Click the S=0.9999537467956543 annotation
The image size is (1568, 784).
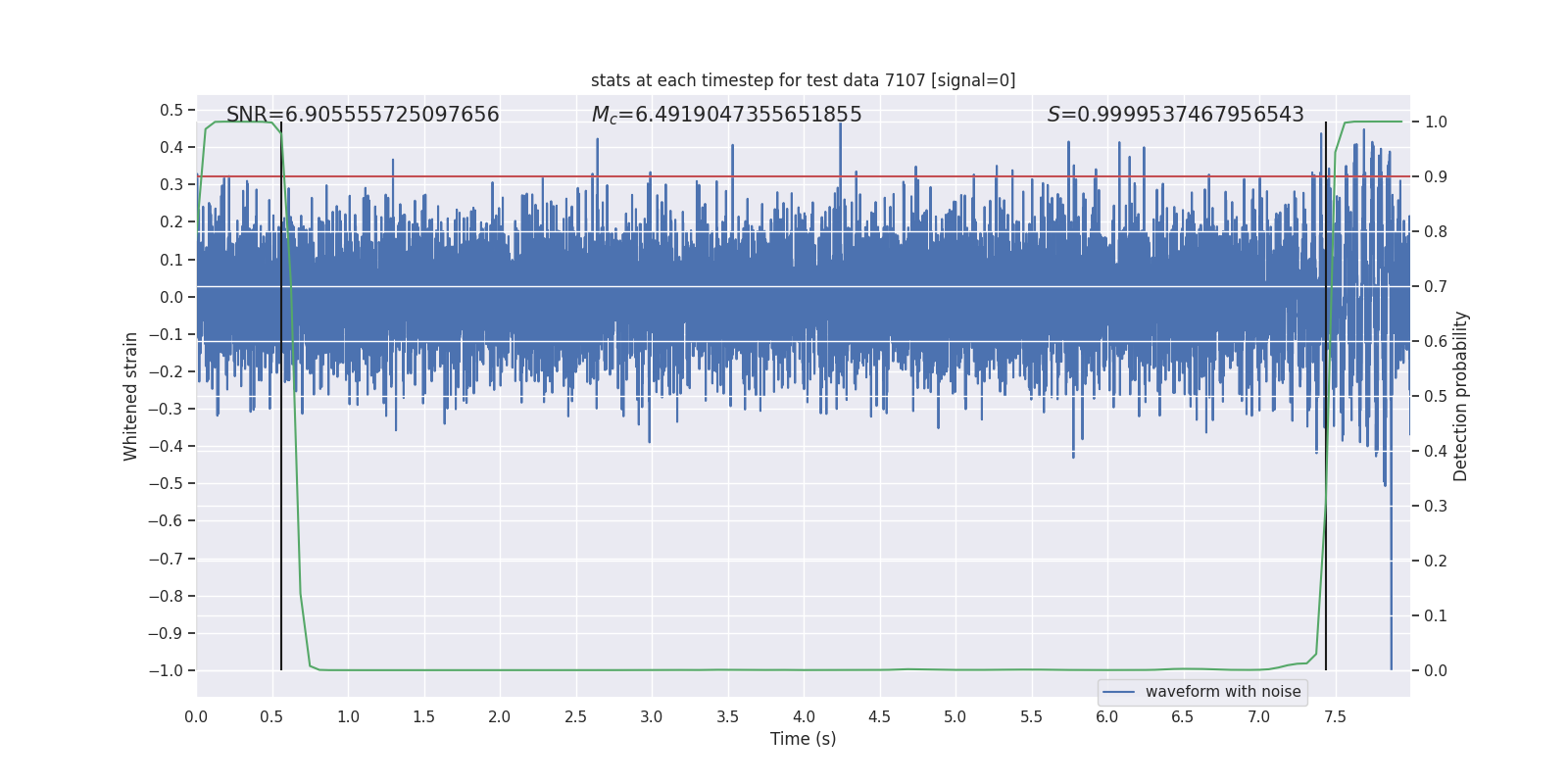coord(1175,115)
